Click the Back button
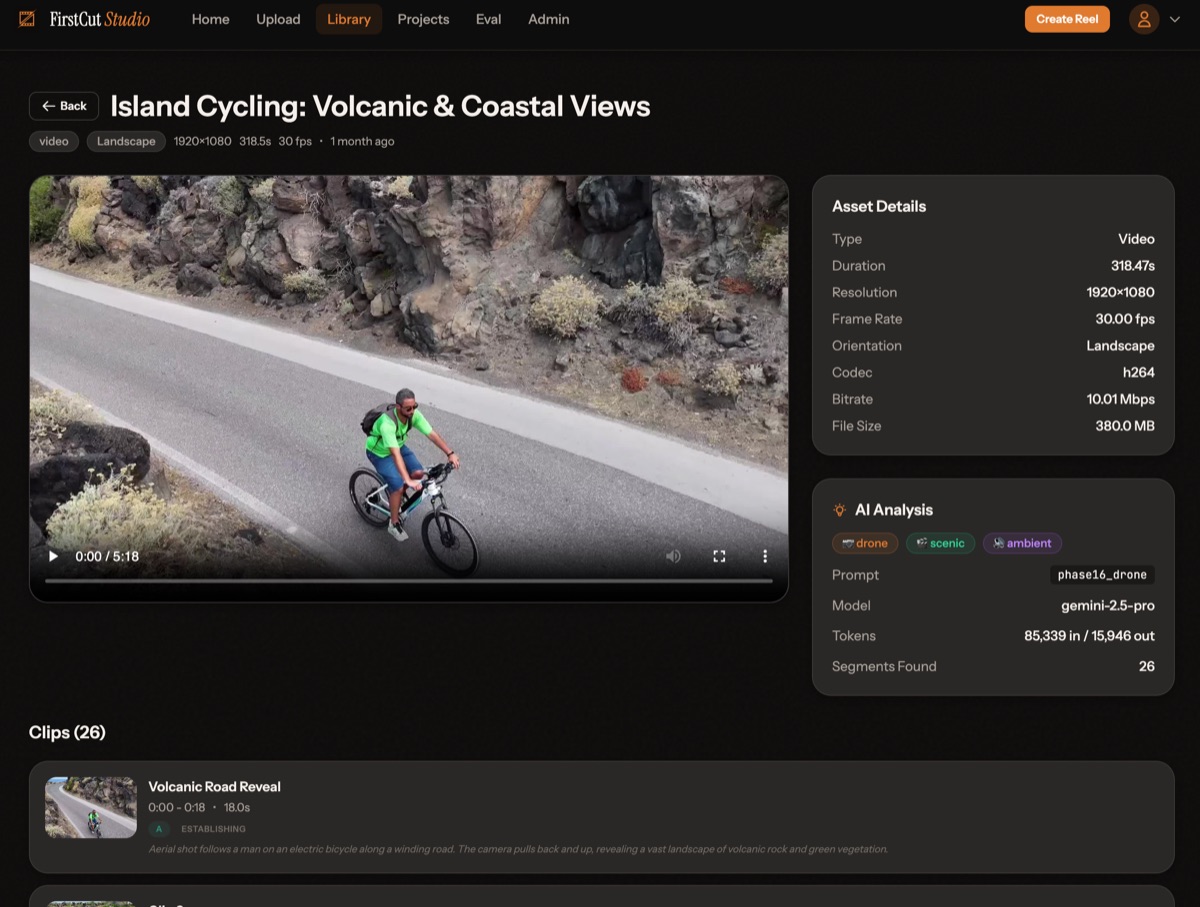 click(x=63, y=106)
